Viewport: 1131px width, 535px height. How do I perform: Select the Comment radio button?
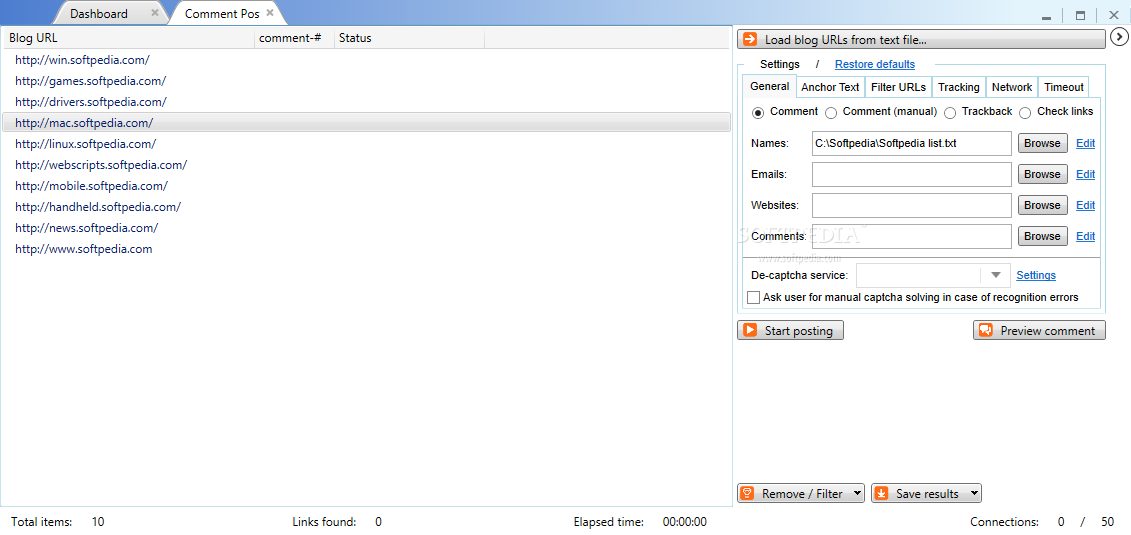[x=758, y=112]
